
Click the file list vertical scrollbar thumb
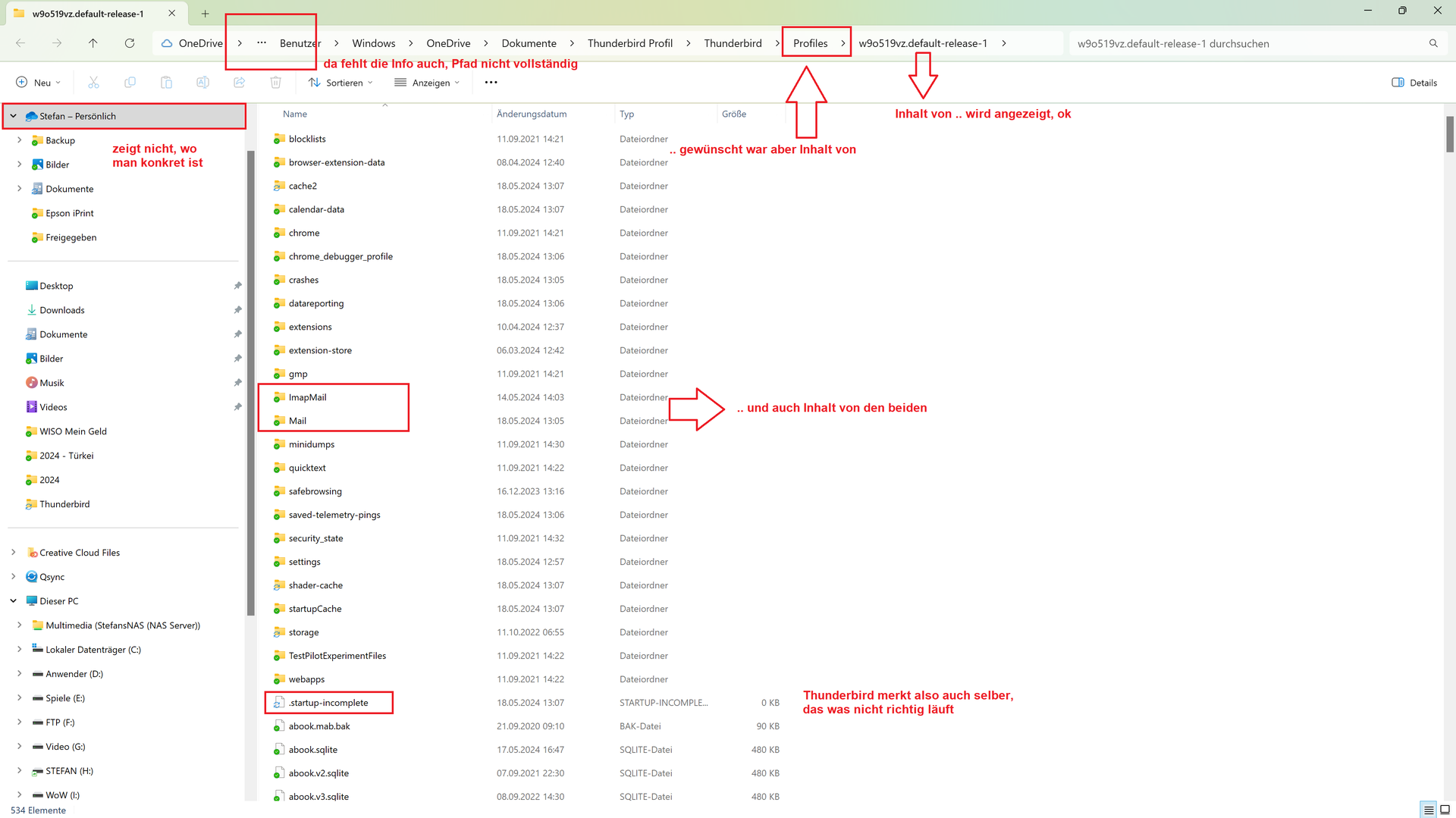[1449, 135]
